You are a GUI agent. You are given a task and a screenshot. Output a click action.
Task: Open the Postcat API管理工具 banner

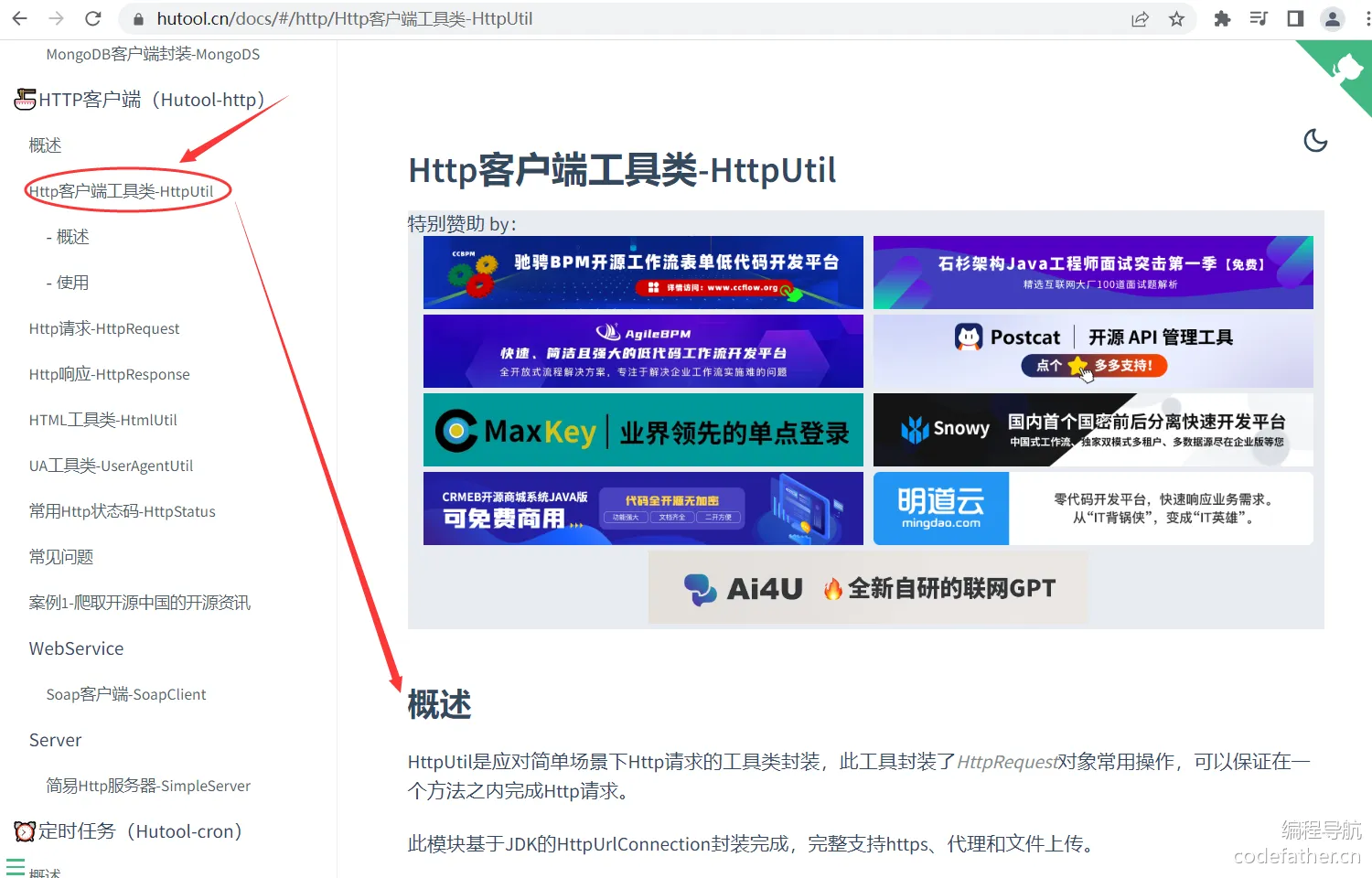click(x=1093, y=351)
